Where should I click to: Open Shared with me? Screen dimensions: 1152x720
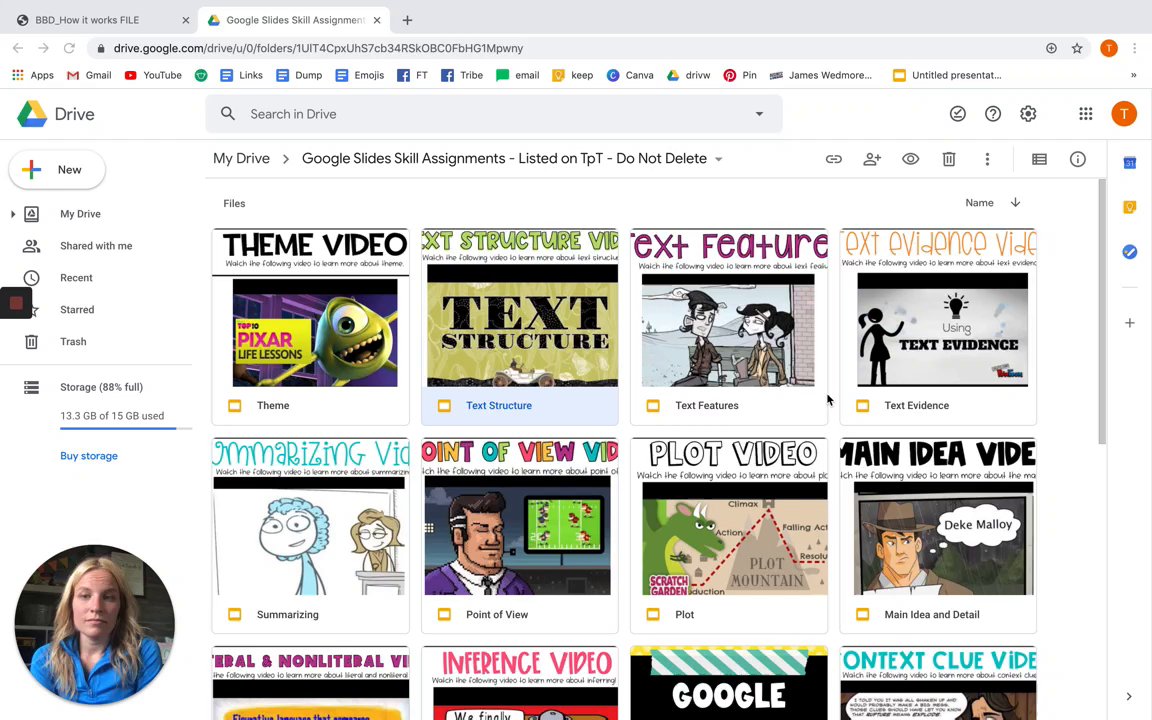click(96, 246)
